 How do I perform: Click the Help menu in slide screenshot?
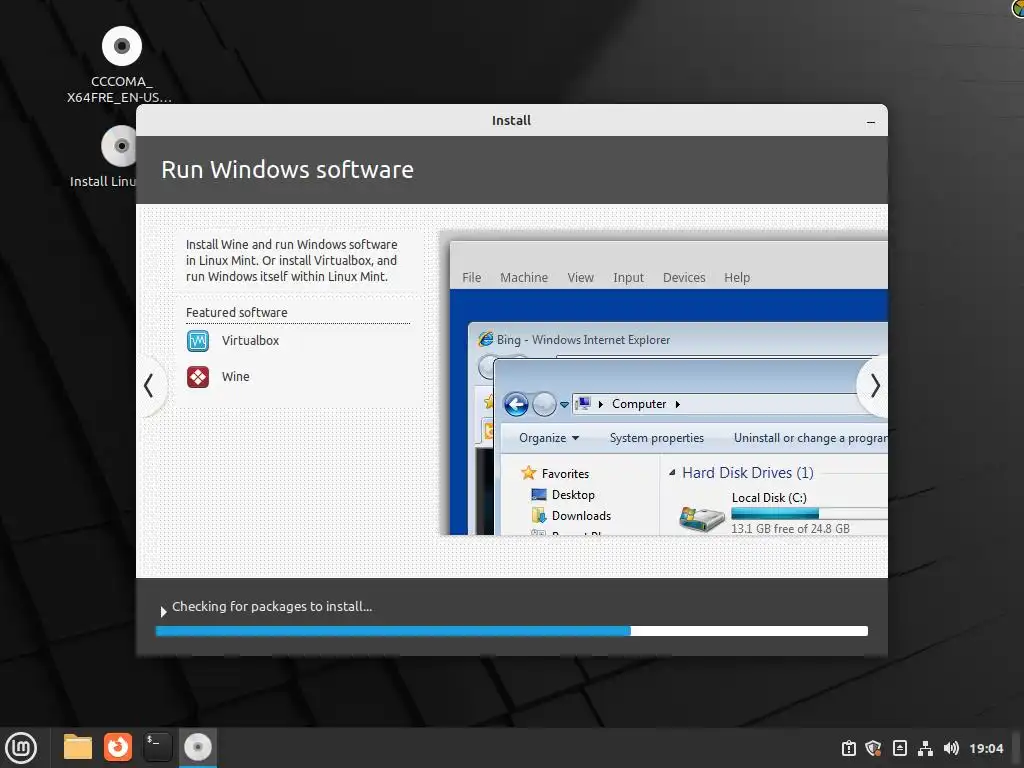[737, 278]
